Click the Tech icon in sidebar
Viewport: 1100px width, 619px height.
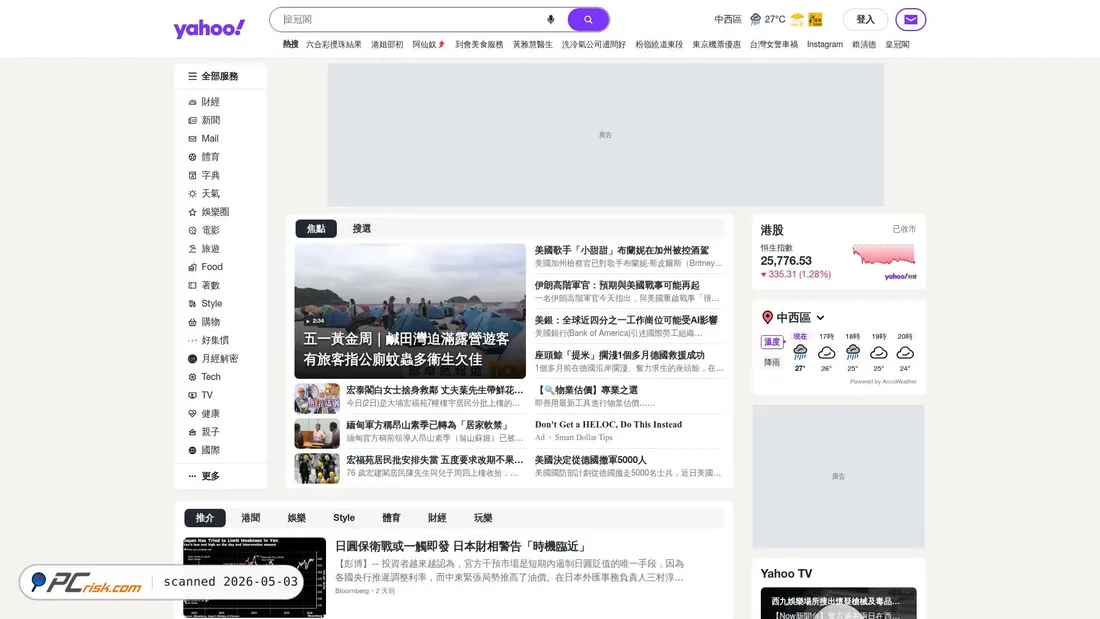(x=192, y=377)
